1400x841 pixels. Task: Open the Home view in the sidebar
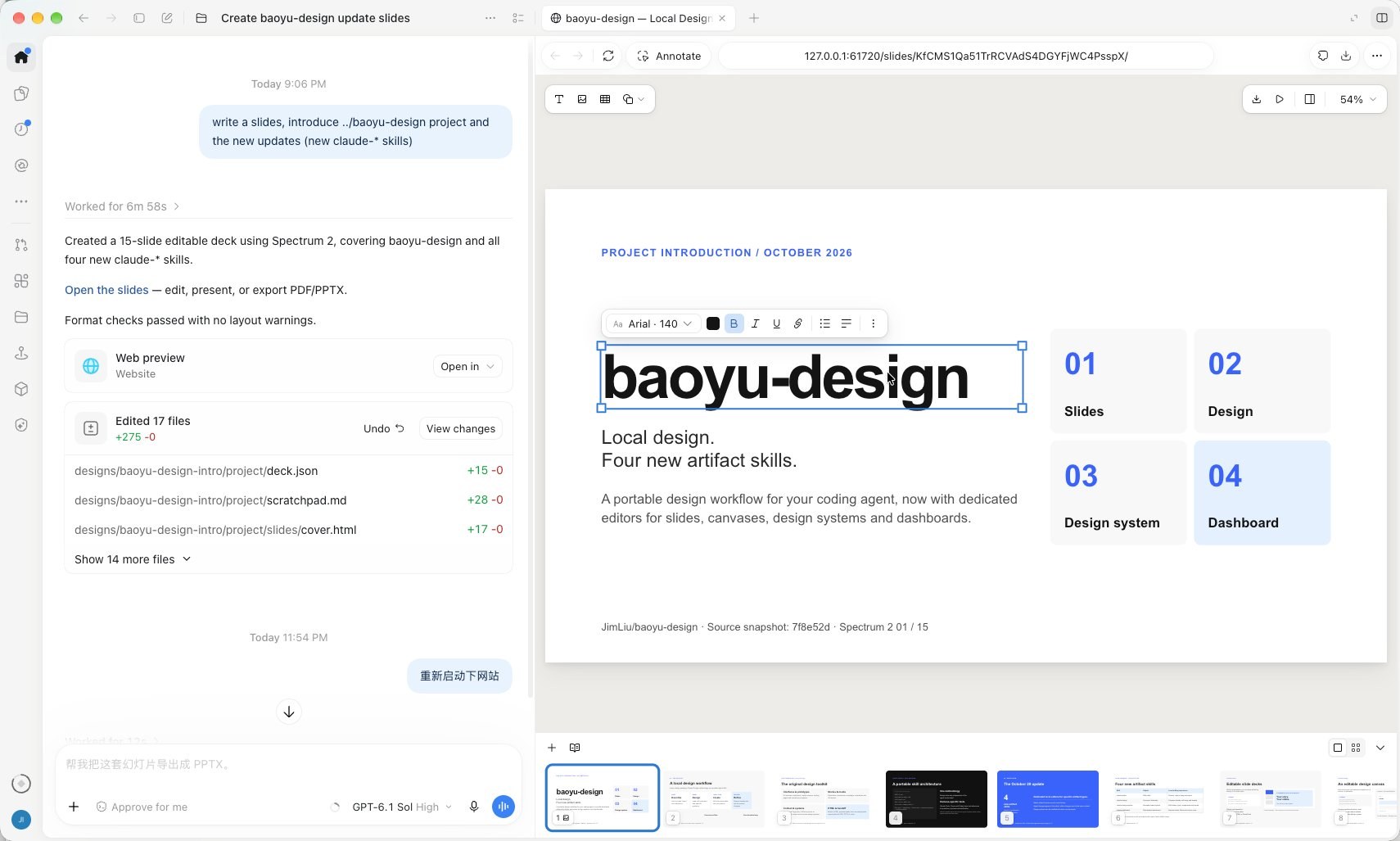tap(21, 57)
